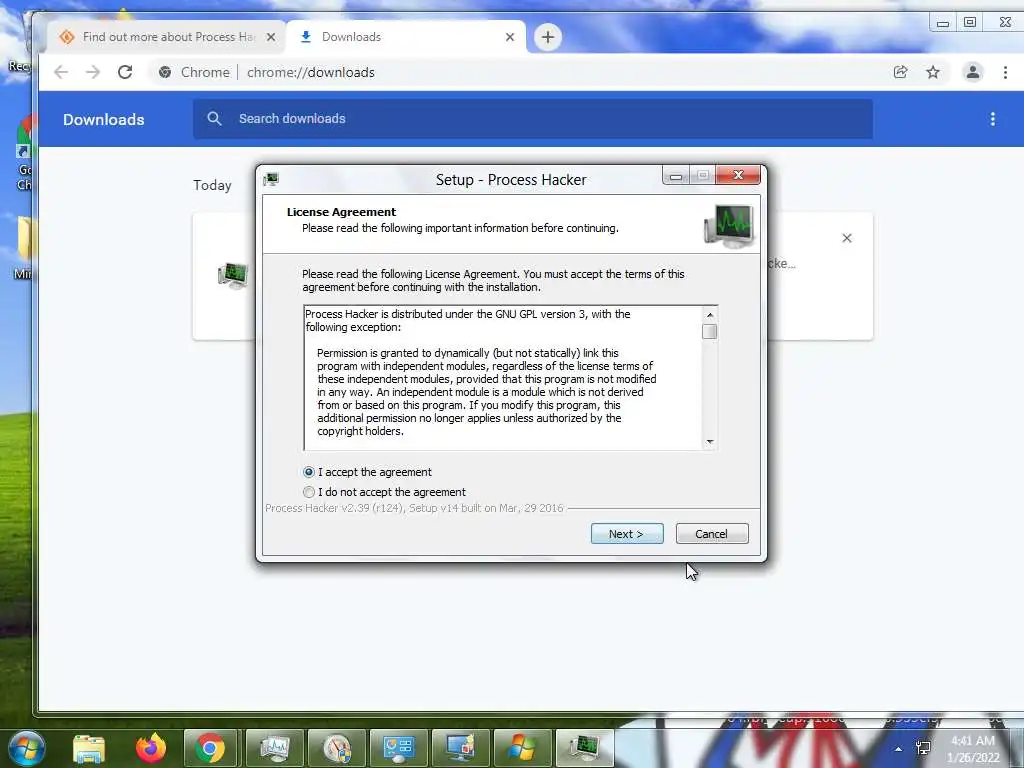Screen dimensions: 1024x768
Task: Click the Chrome site info icon
Action: coord(165,72)
